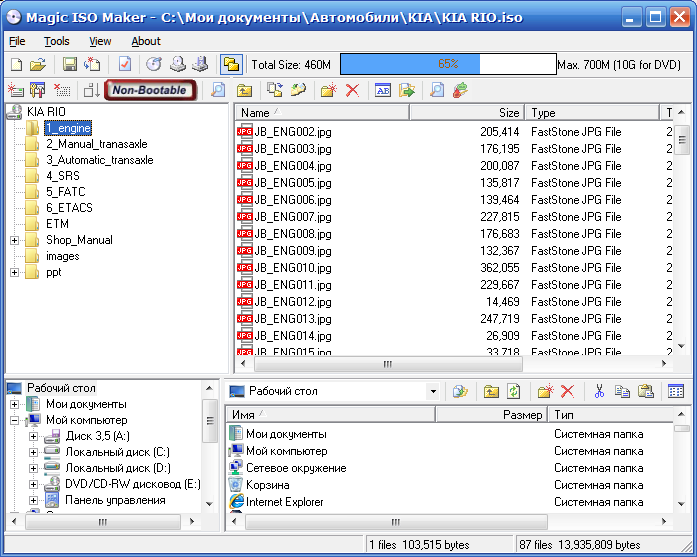Click the first magnifier Find icon

[218, 90]
